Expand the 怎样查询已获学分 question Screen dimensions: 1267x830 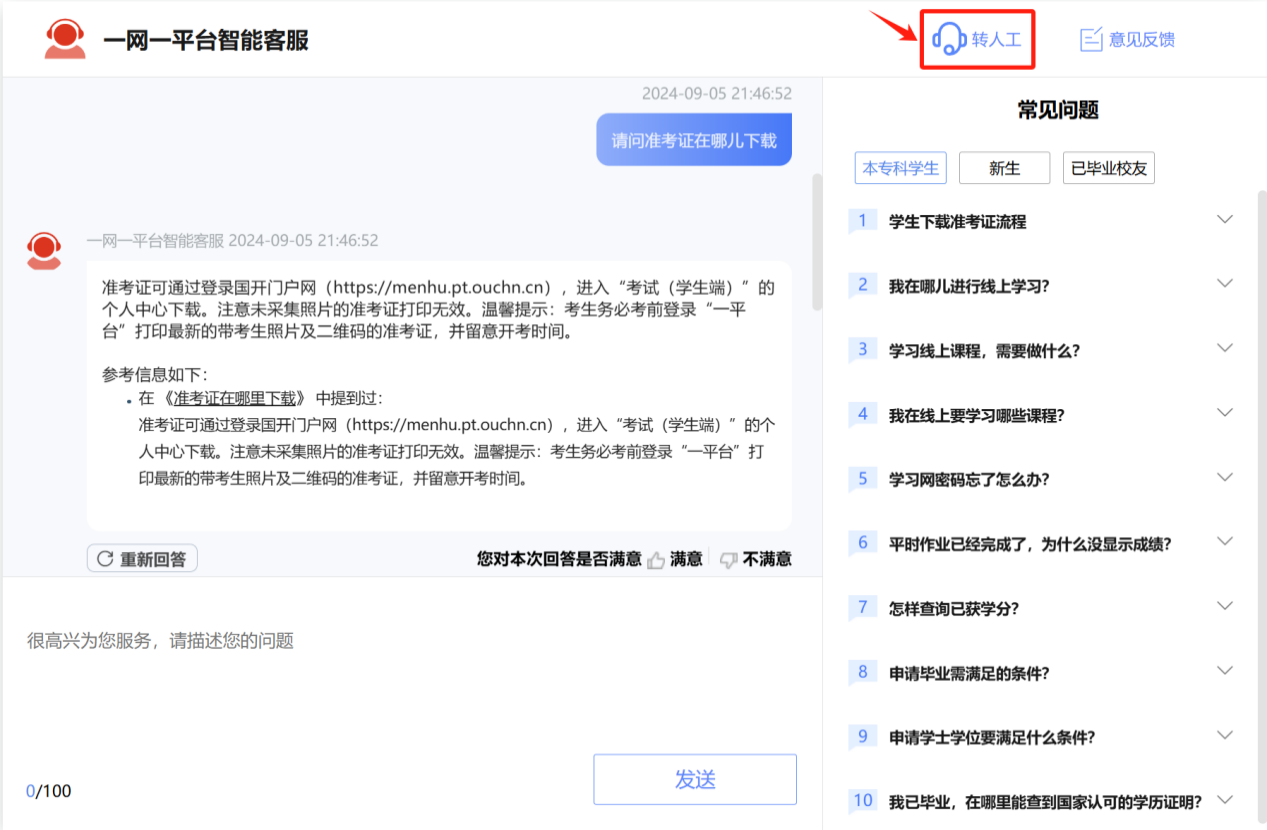[1224, 606]
